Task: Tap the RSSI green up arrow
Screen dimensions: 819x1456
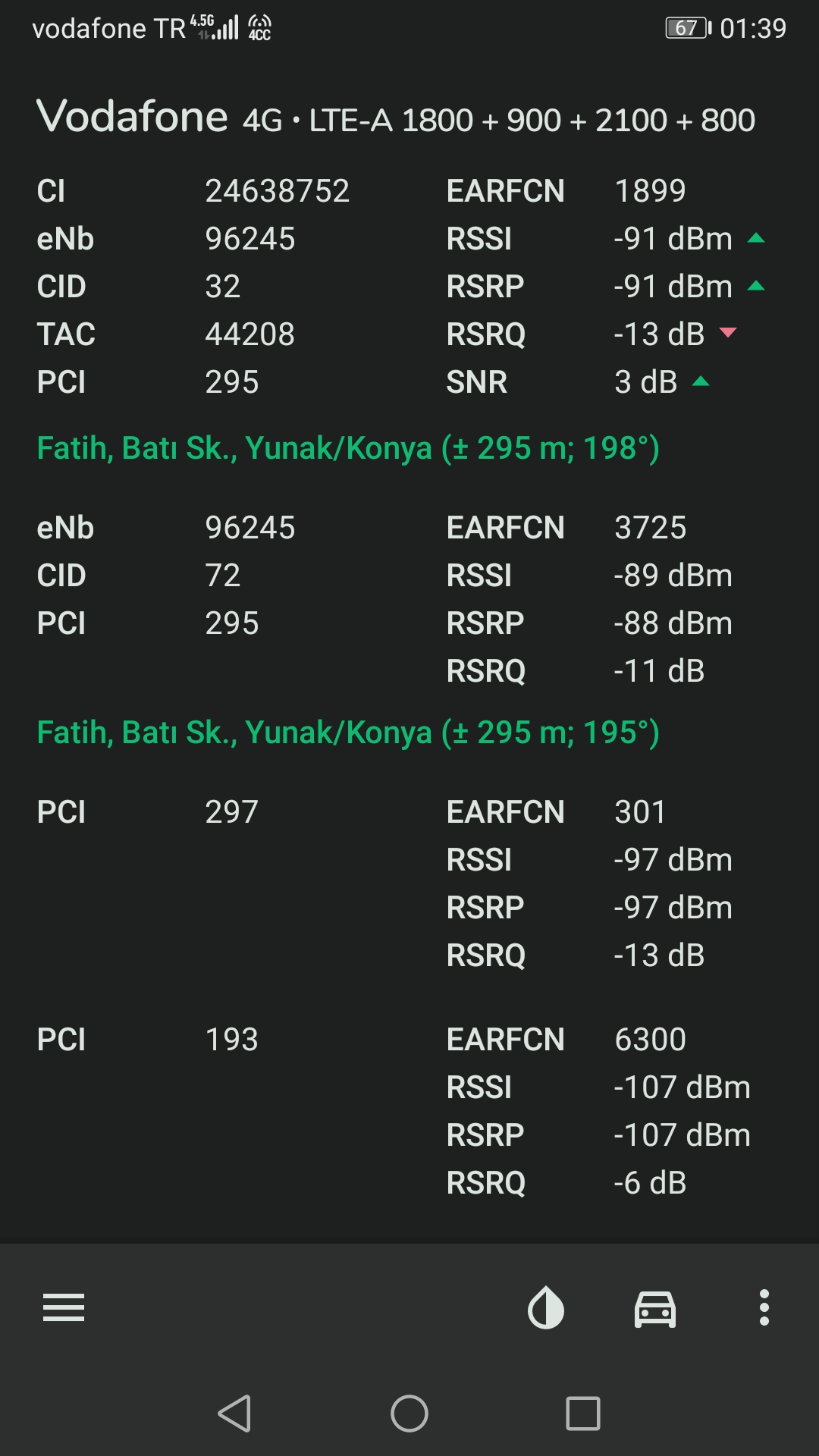Action: (756, 238)
